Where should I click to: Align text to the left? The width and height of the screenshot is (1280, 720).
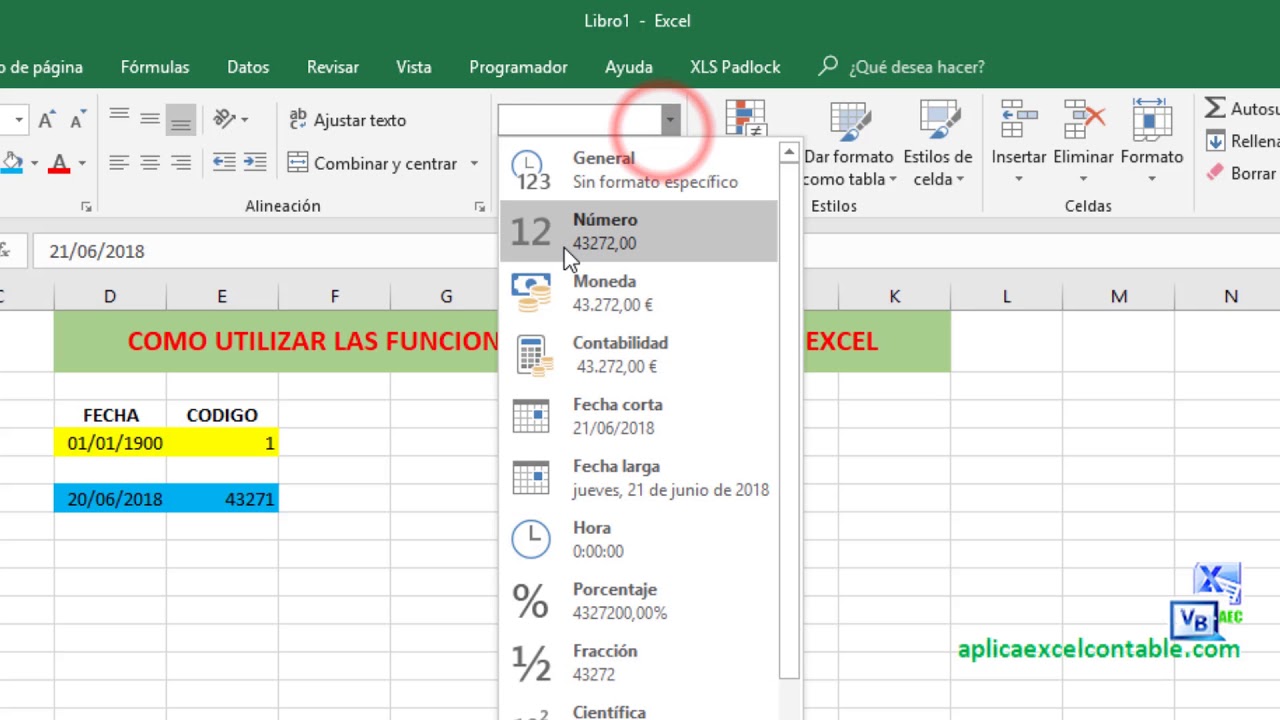(119, 162)
